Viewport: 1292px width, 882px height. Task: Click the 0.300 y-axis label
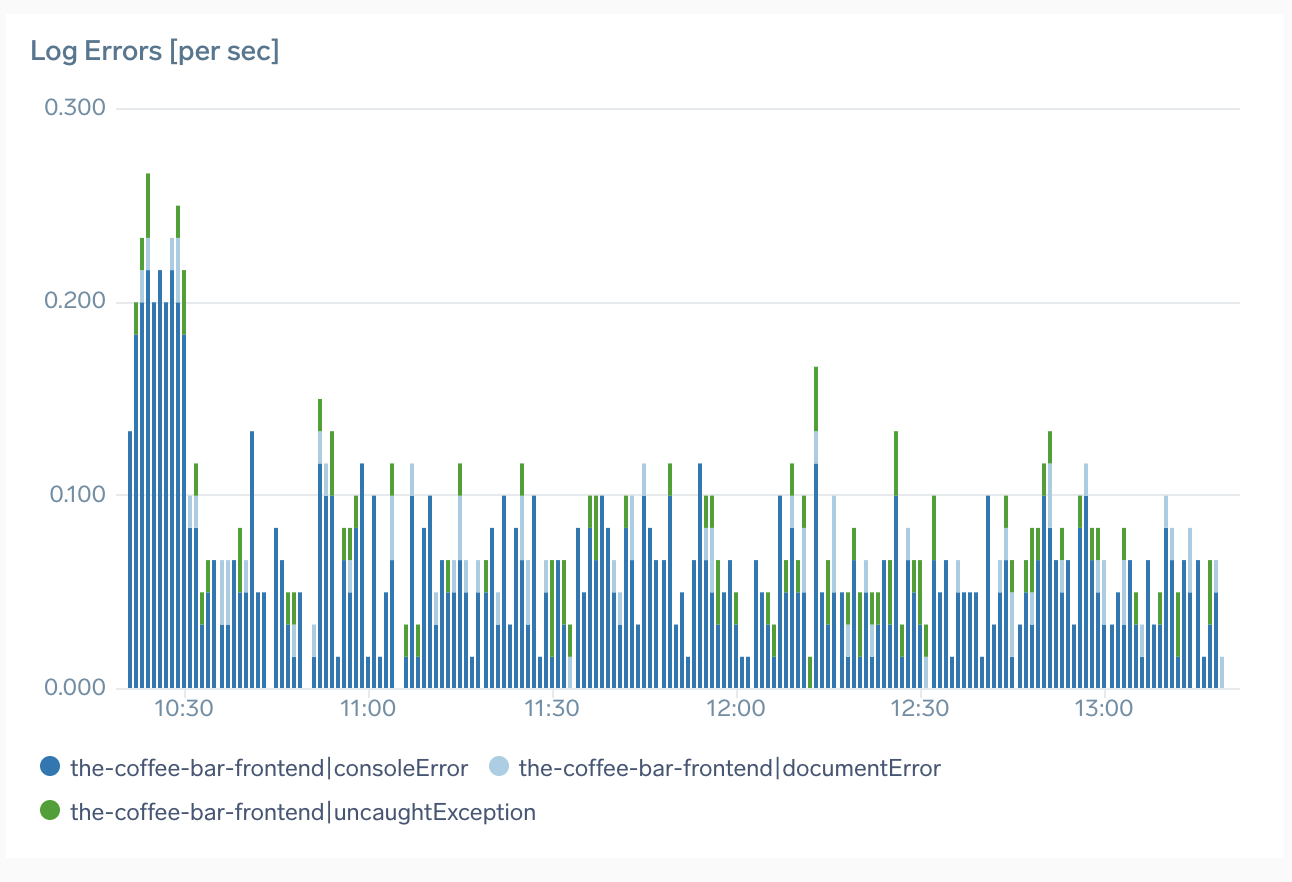click(x=76, y=108)
